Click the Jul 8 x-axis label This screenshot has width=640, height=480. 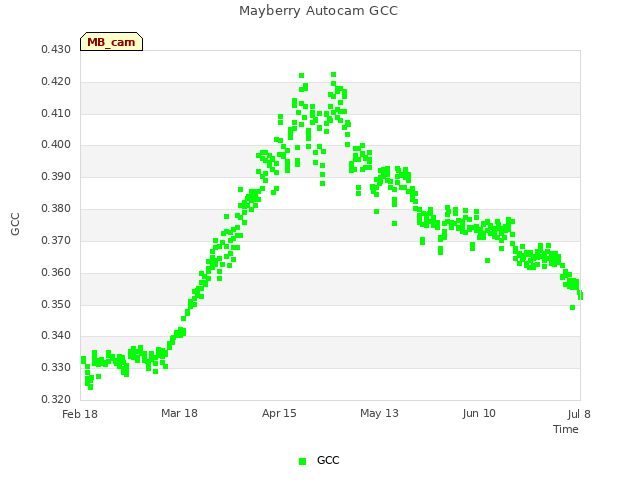tap(579, 414)
